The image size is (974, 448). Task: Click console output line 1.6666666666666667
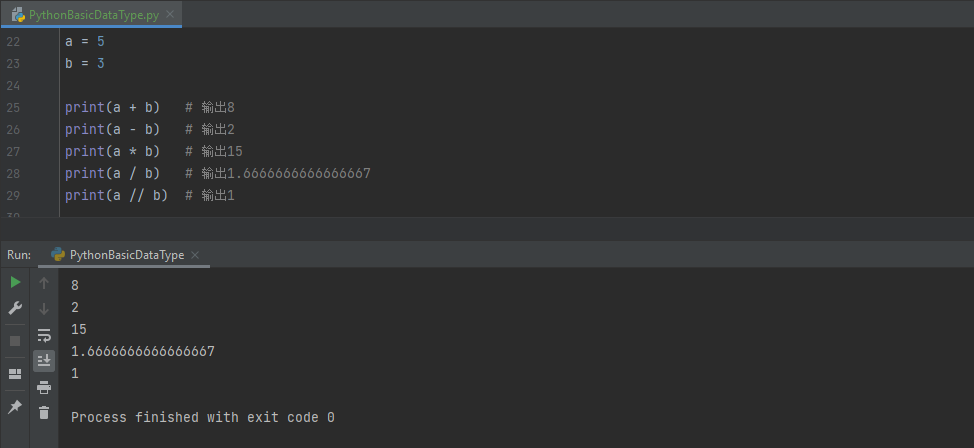coord(143,351)
